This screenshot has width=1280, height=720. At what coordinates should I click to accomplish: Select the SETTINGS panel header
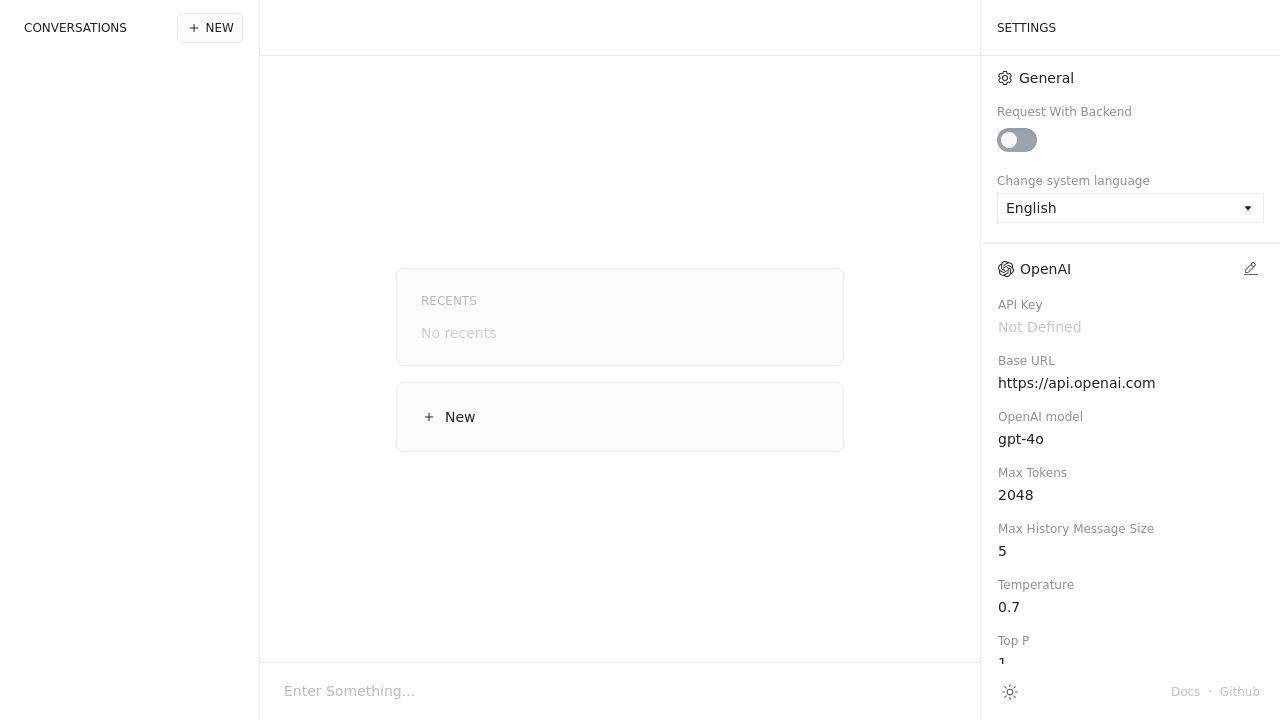(x=1026, y=28)
